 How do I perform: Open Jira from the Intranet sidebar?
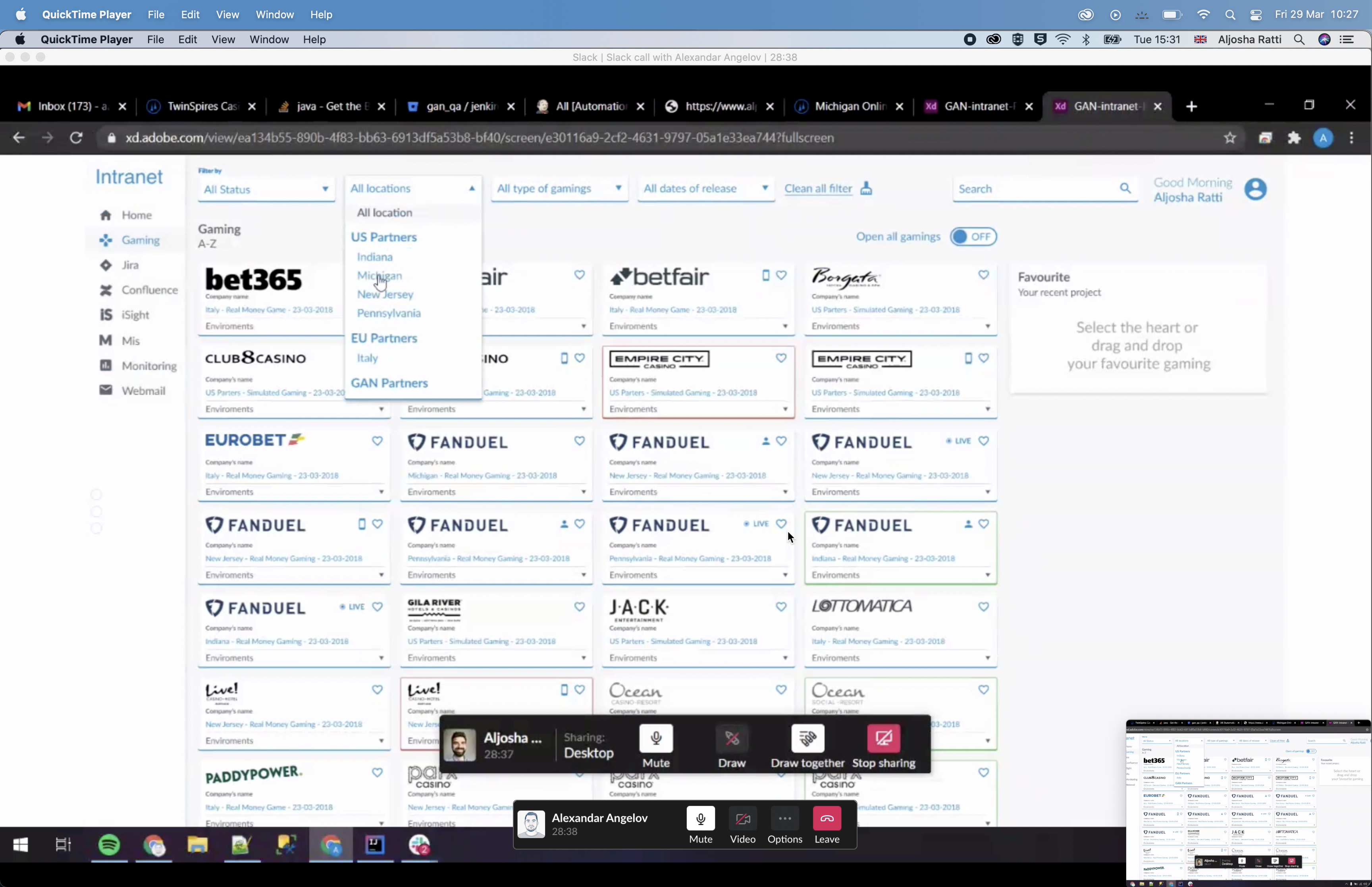pyautogui.click(x=129, y=265)
